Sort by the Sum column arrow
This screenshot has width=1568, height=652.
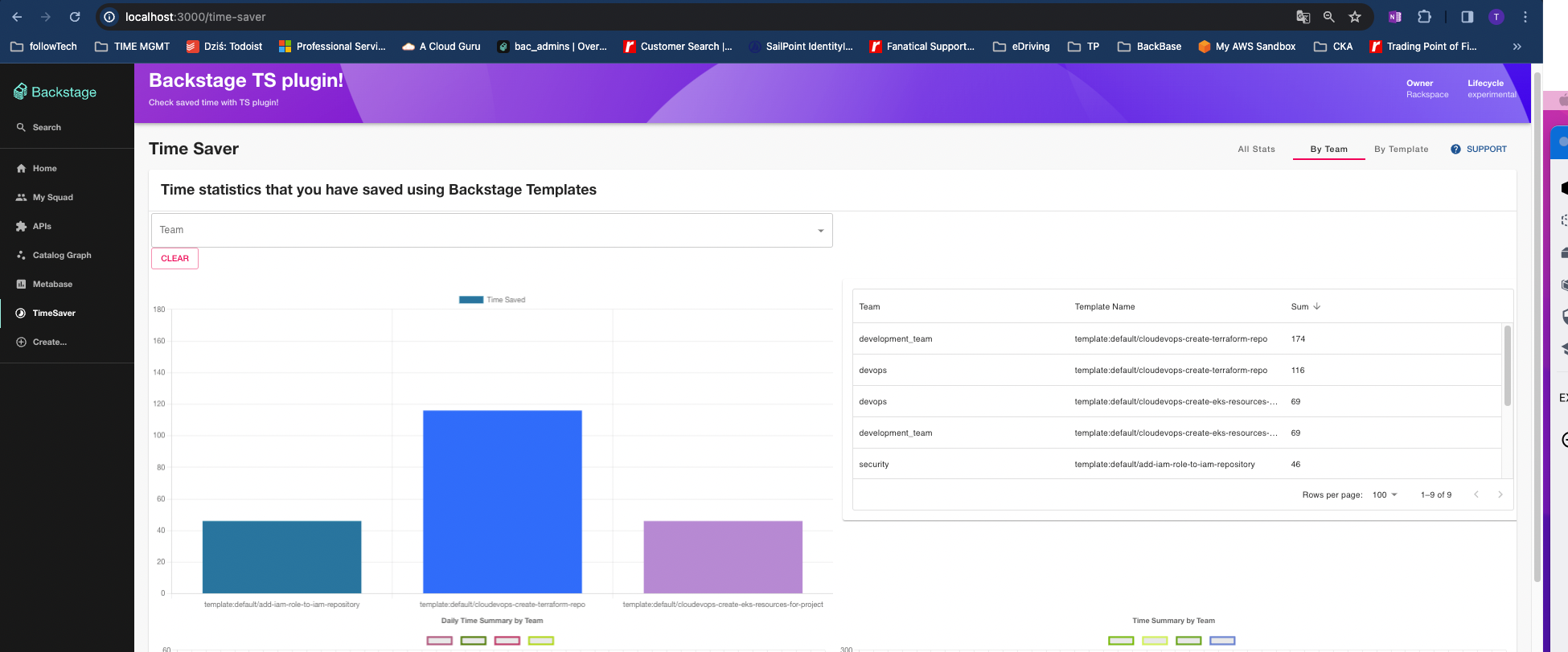coord(1317,306)
